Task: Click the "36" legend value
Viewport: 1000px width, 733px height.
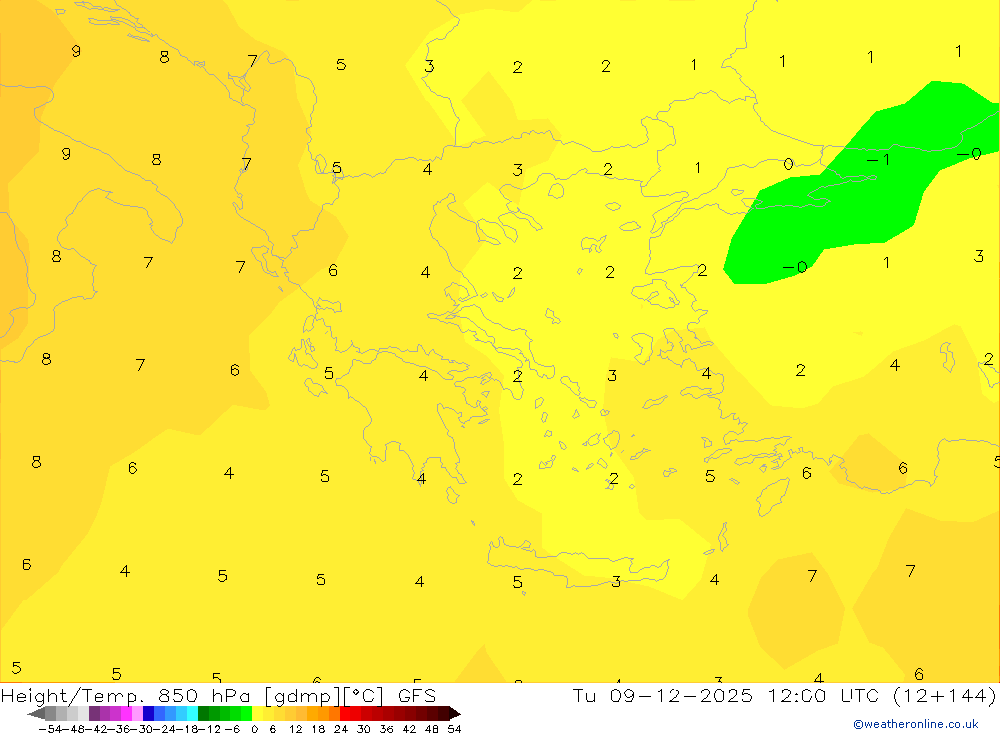Action: (386, 729)
